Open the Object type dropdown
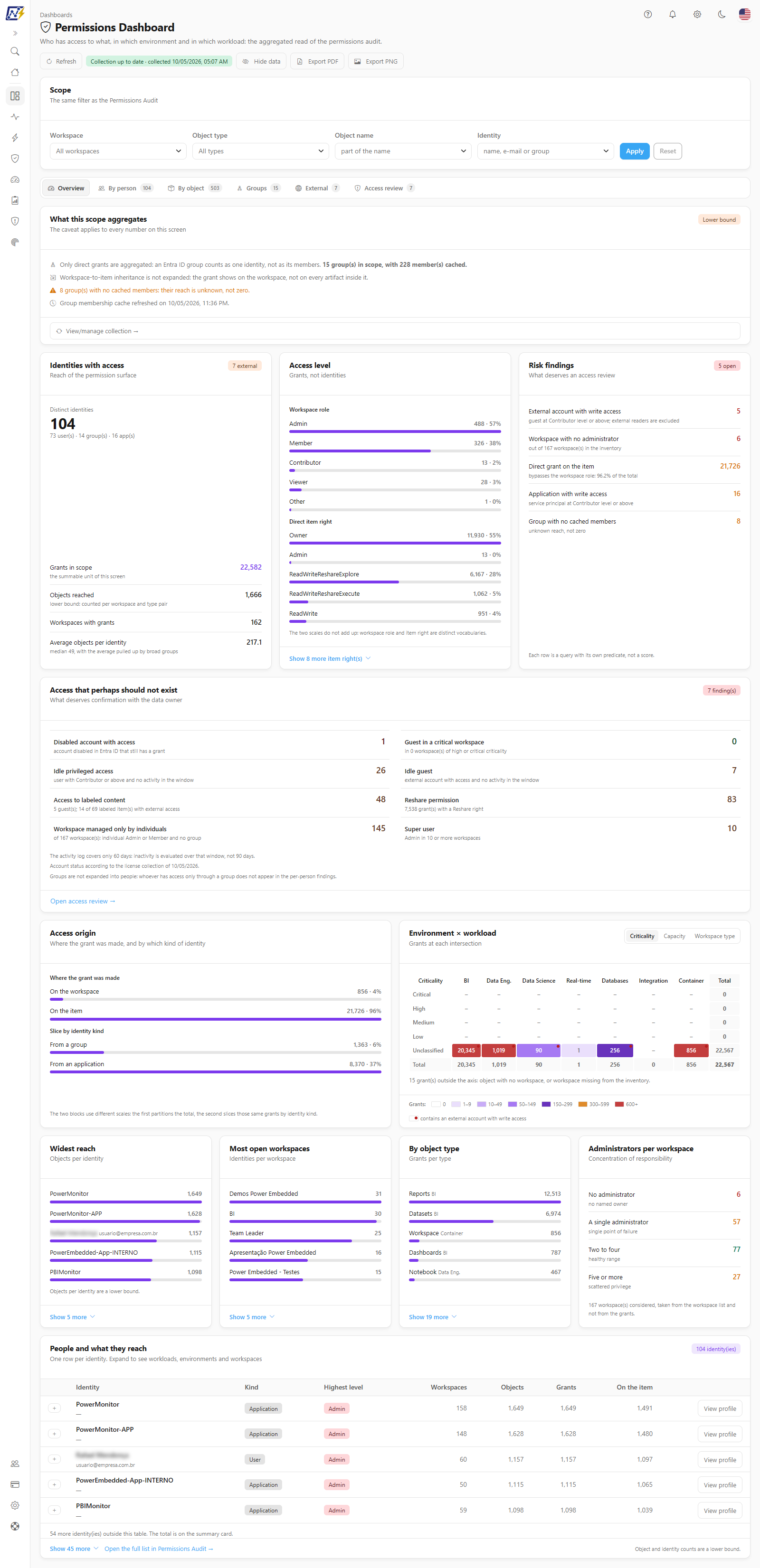Viewport: 760px width, 1568px height. 261,151
